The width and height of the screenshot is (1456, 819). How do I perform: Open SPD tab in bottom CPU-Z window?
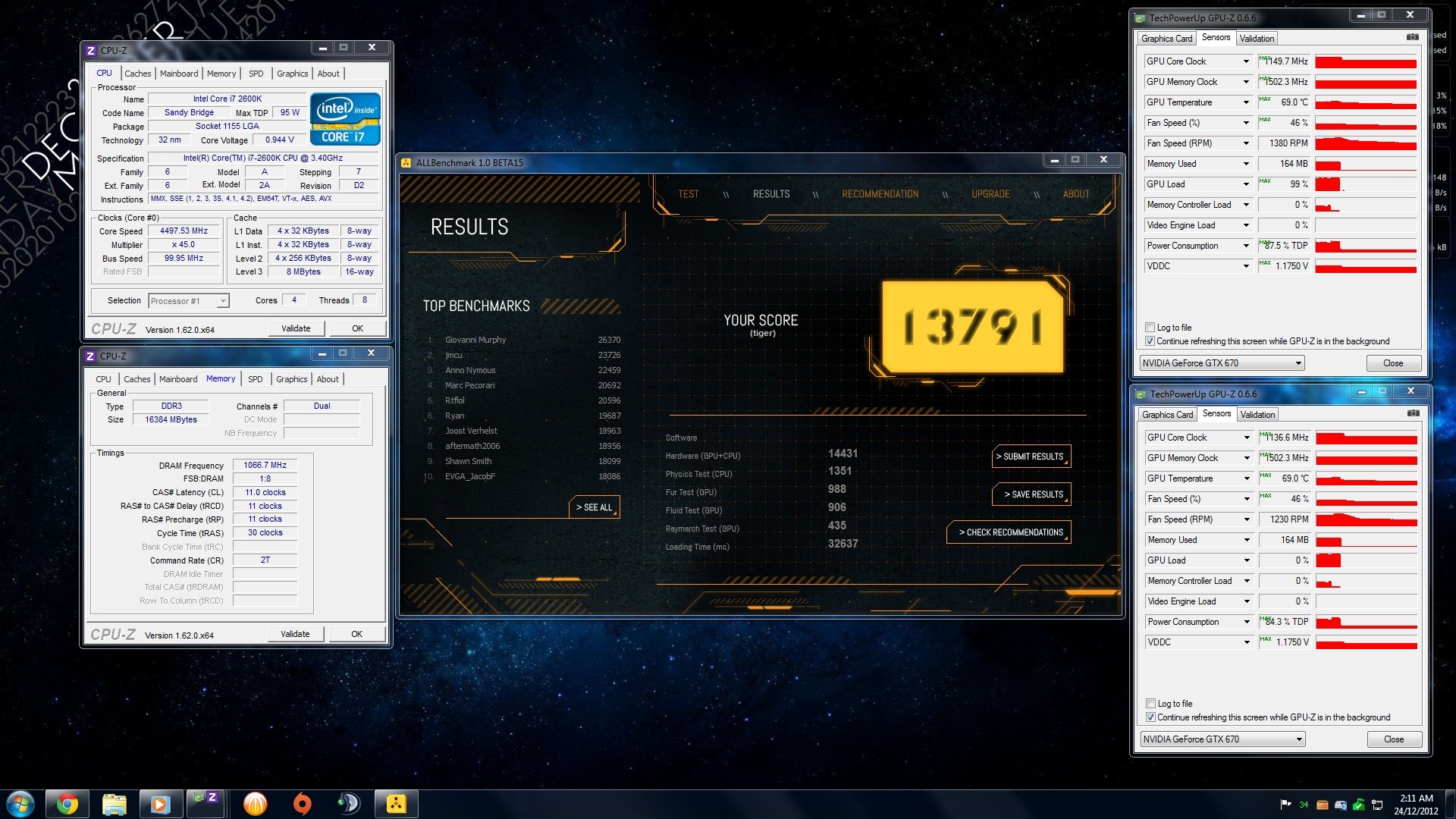[x=256, y=379]
